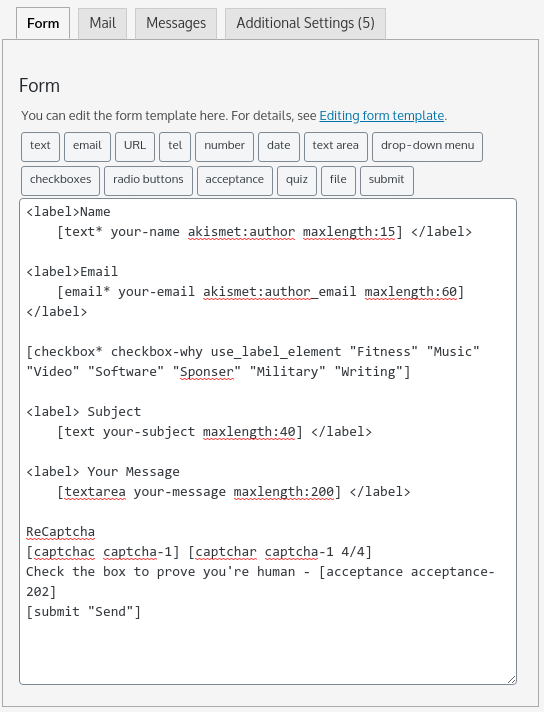The width and height of the screenshot is (544, 712).
Task: Open the drop-down menu tag generator
Action: [x=427, y=147]
